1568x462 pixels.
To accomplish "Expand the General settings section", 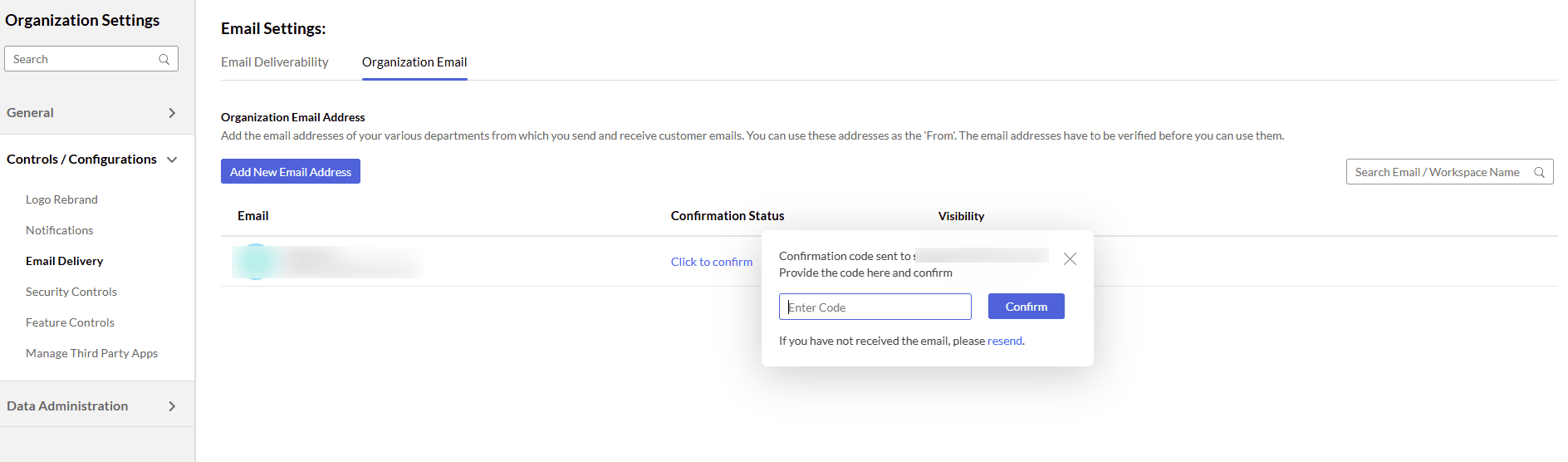I will (172, 113).
